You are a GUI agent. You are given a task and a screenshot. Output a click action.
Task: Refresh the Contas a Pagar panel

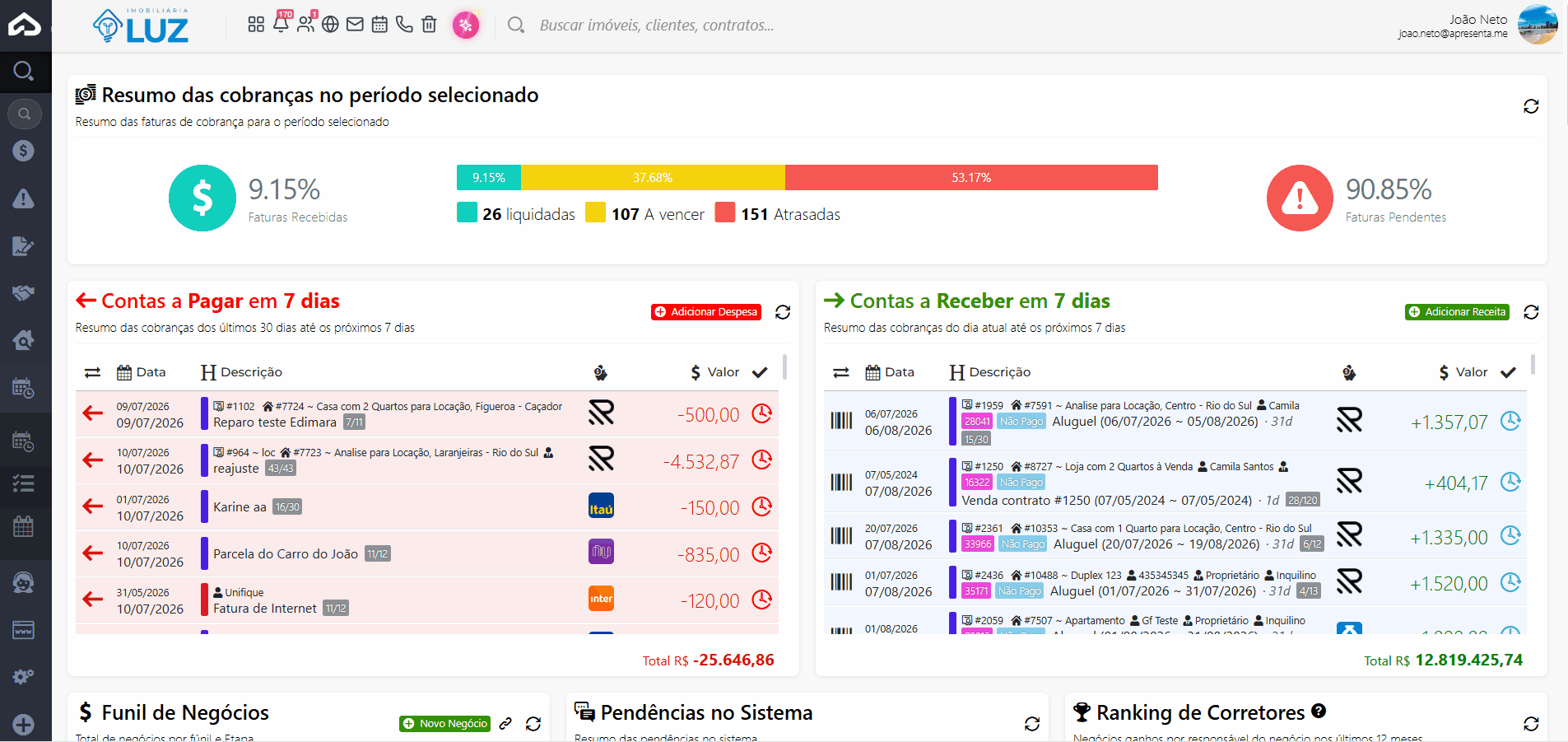tap(783, 312)
